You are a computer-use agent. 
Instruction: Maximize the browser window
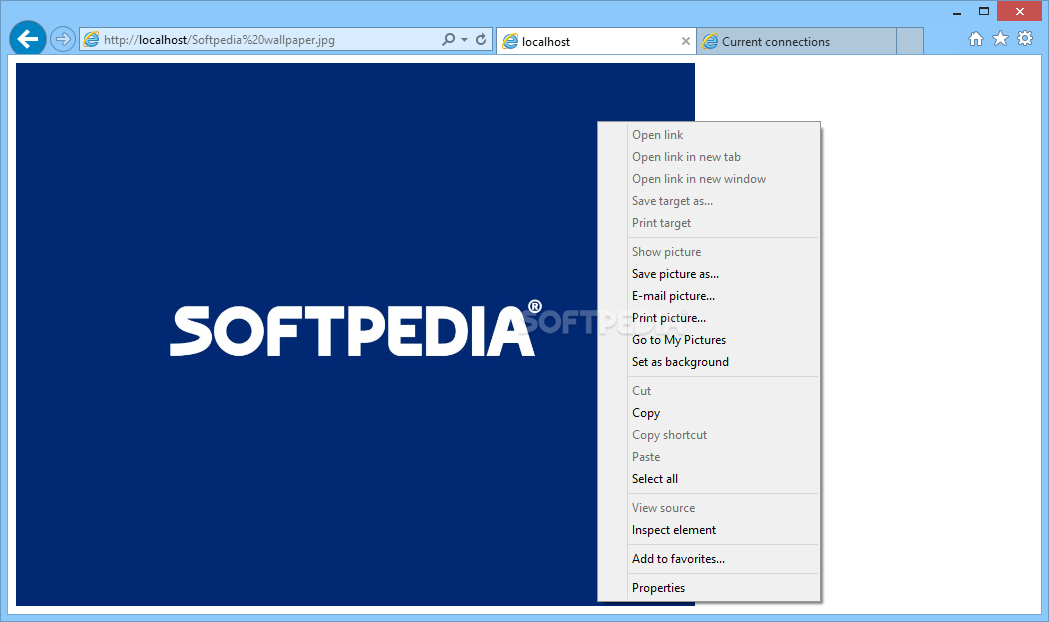(983, 11)
